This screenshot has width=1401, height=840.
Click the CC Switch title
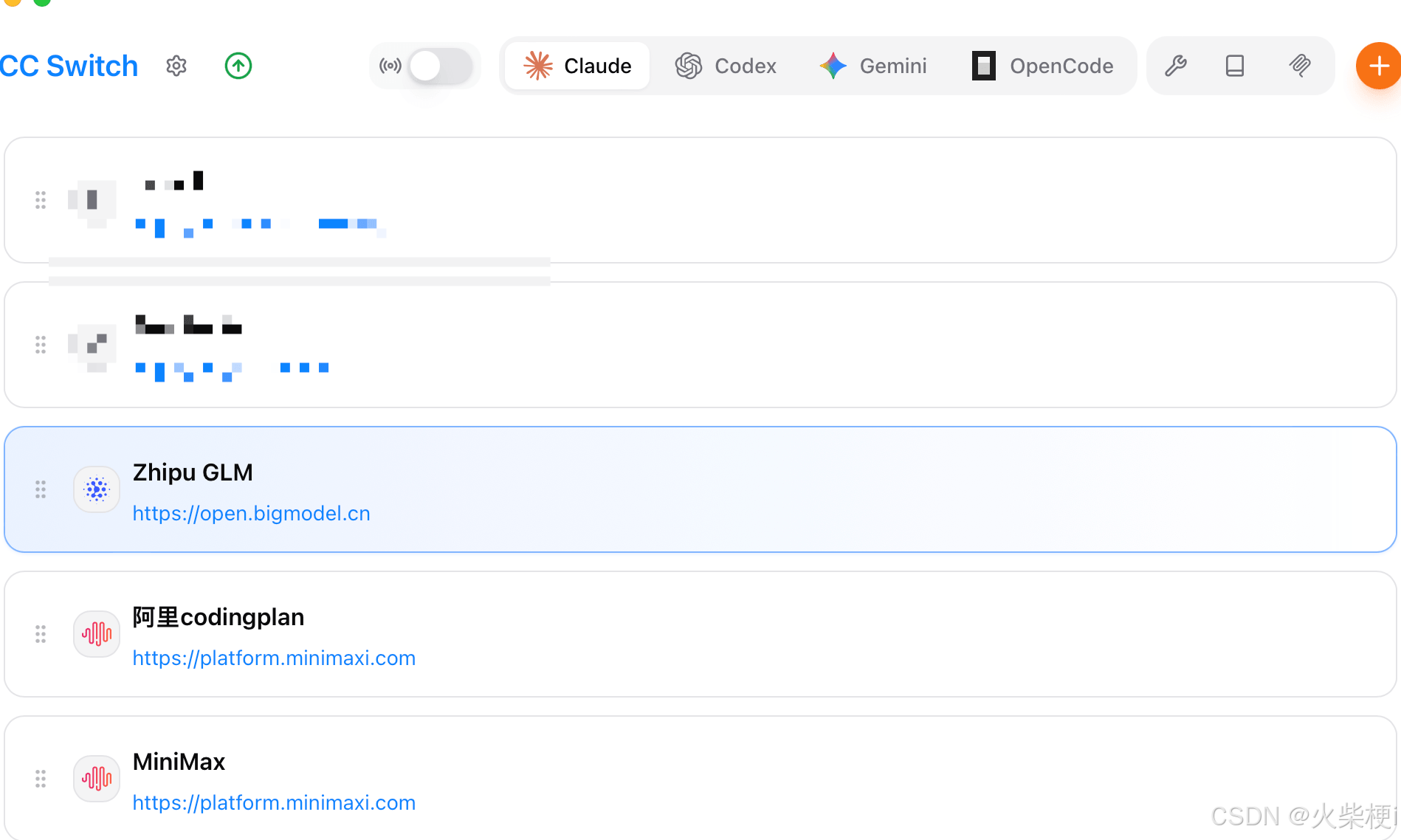[69, 66]
